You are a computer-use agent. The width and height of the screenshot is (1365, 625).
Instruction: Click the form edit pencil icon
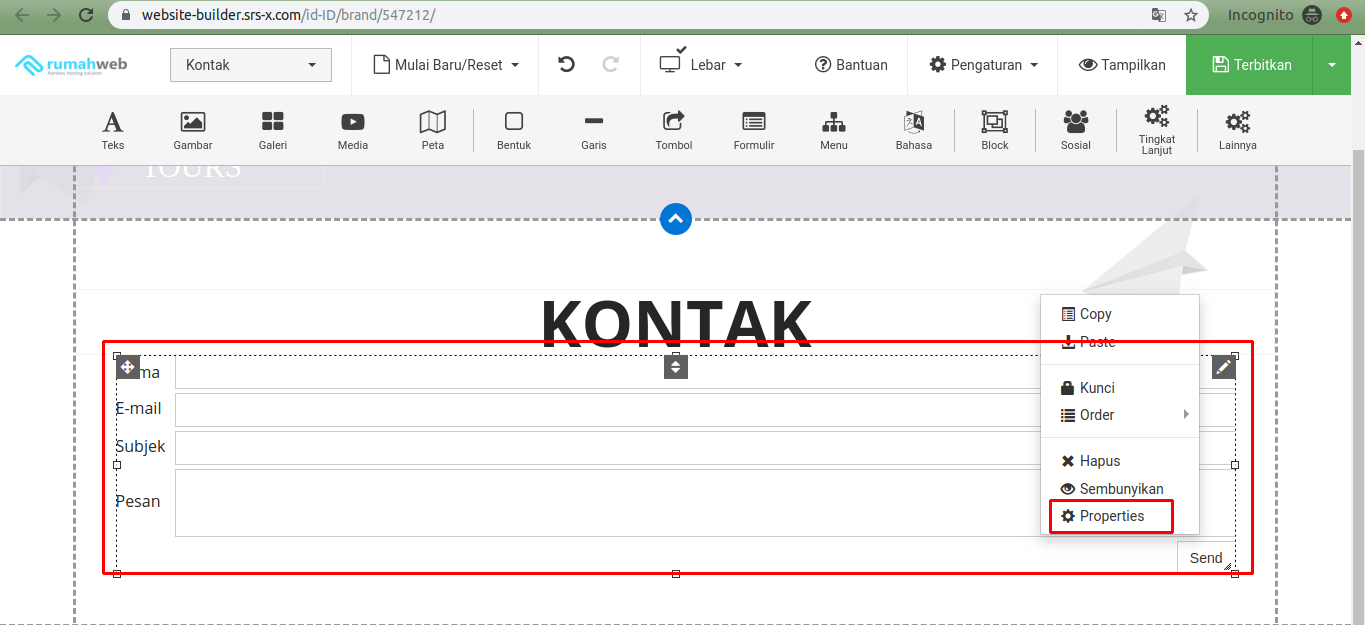tap(1224, 367)
